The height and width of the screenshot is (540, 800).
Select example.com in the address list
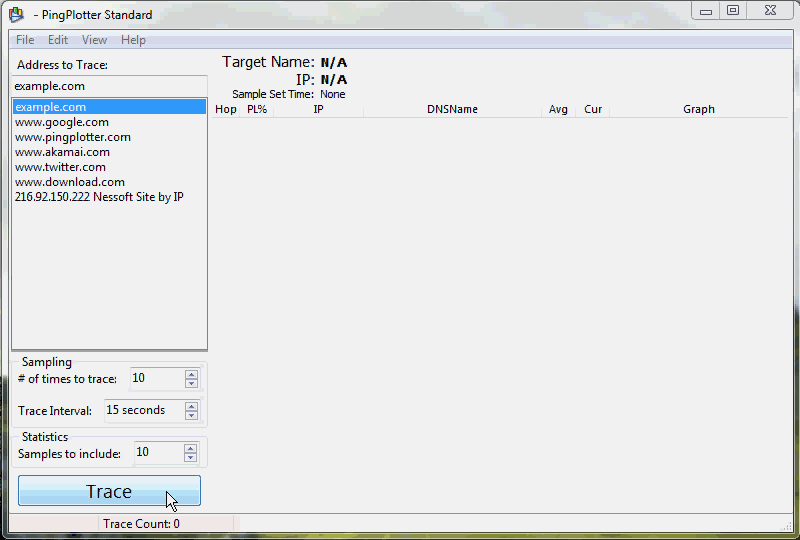tap(109, 107)
